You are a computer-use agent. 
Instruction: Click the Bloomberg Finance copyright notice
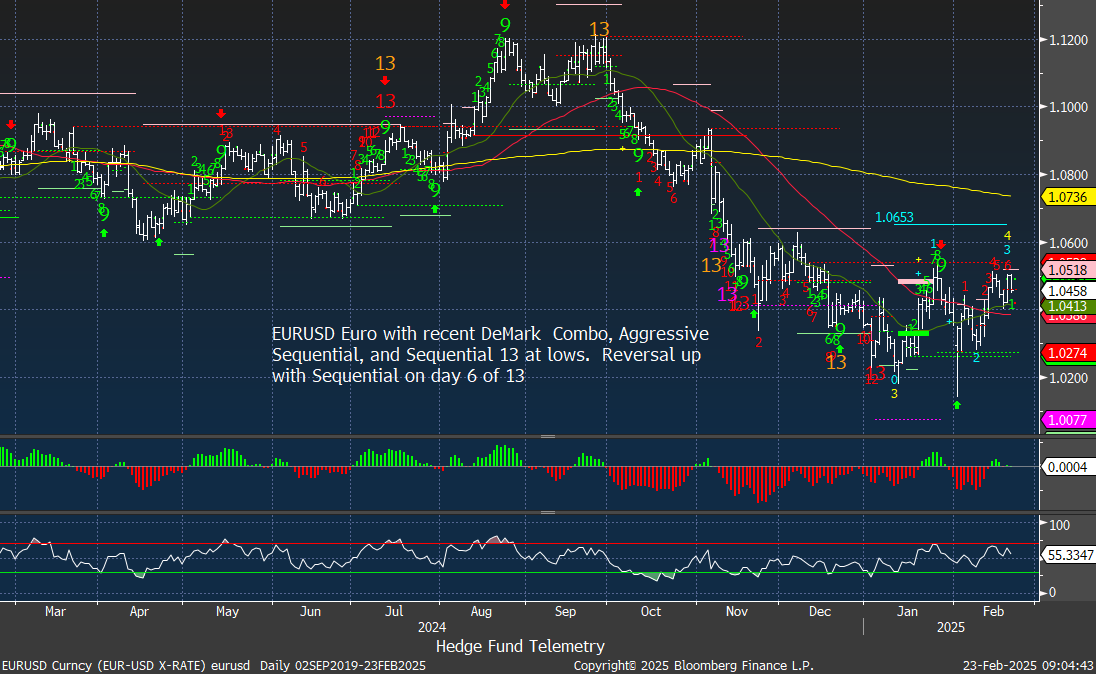click(693, 666)
